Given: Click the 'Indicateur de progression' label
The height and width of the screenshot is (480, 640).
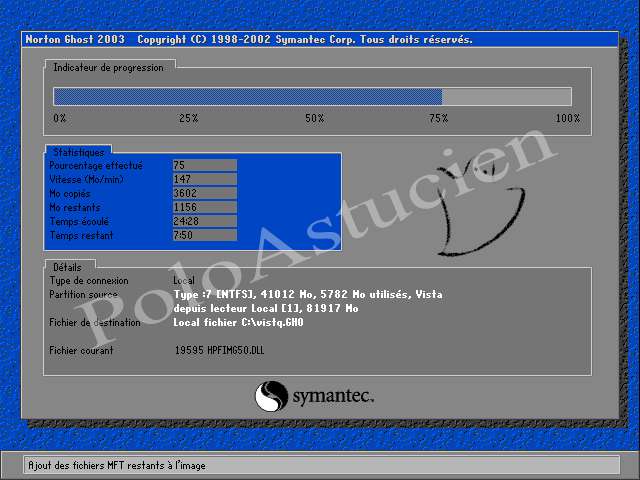Looking at the screenshot, I should pyautogui.click(x=108, y=68).
